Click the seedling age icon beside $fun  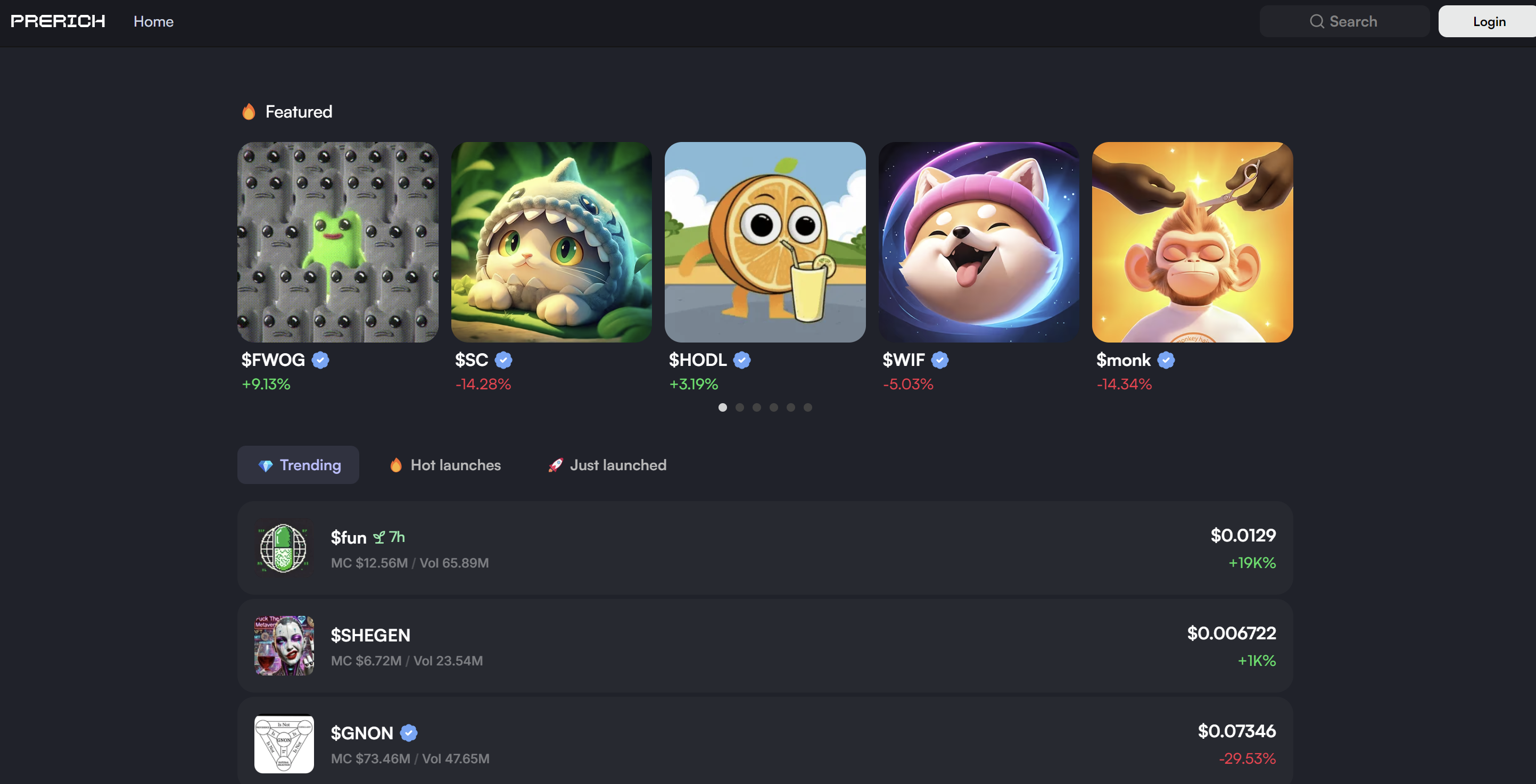(x=378, y=537)
